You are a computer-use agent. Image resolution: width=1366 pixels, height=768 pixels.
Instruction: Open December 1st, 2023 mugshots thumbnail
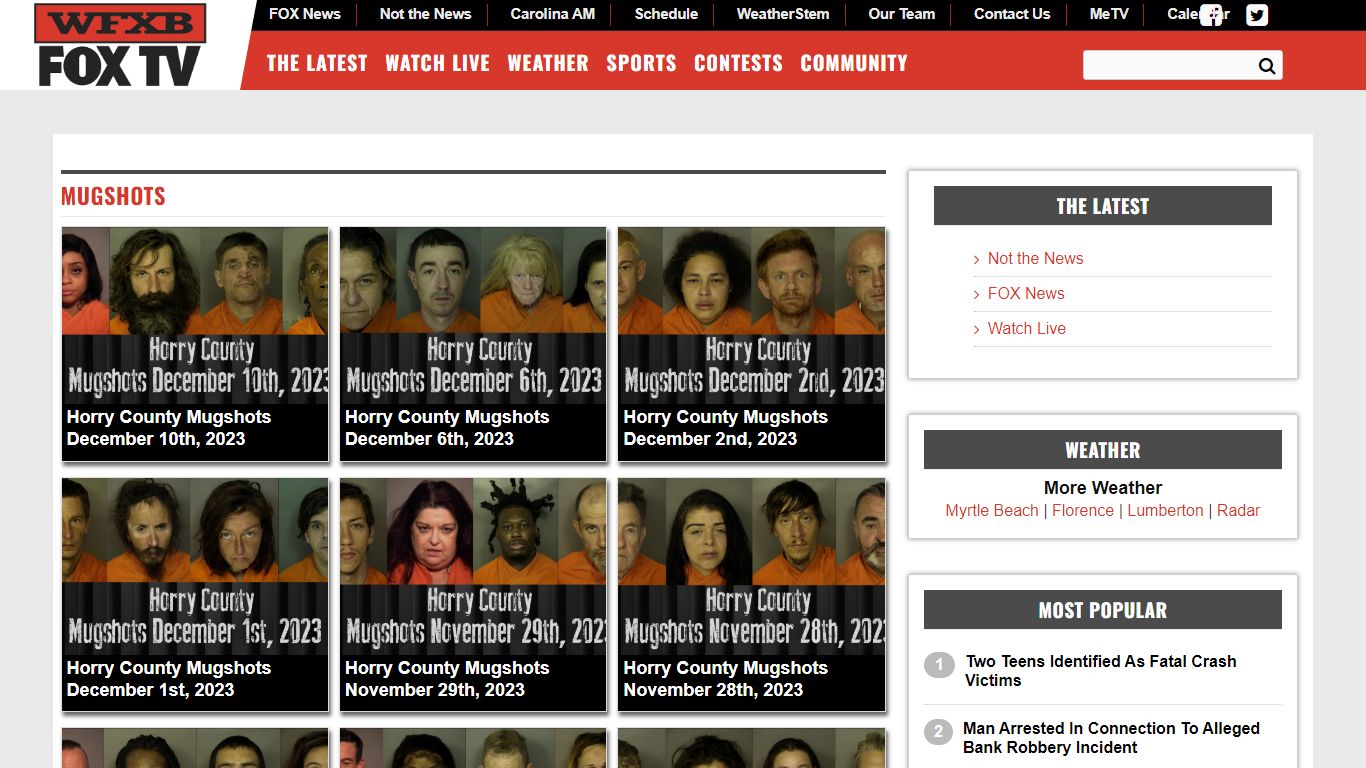(195, 565)
